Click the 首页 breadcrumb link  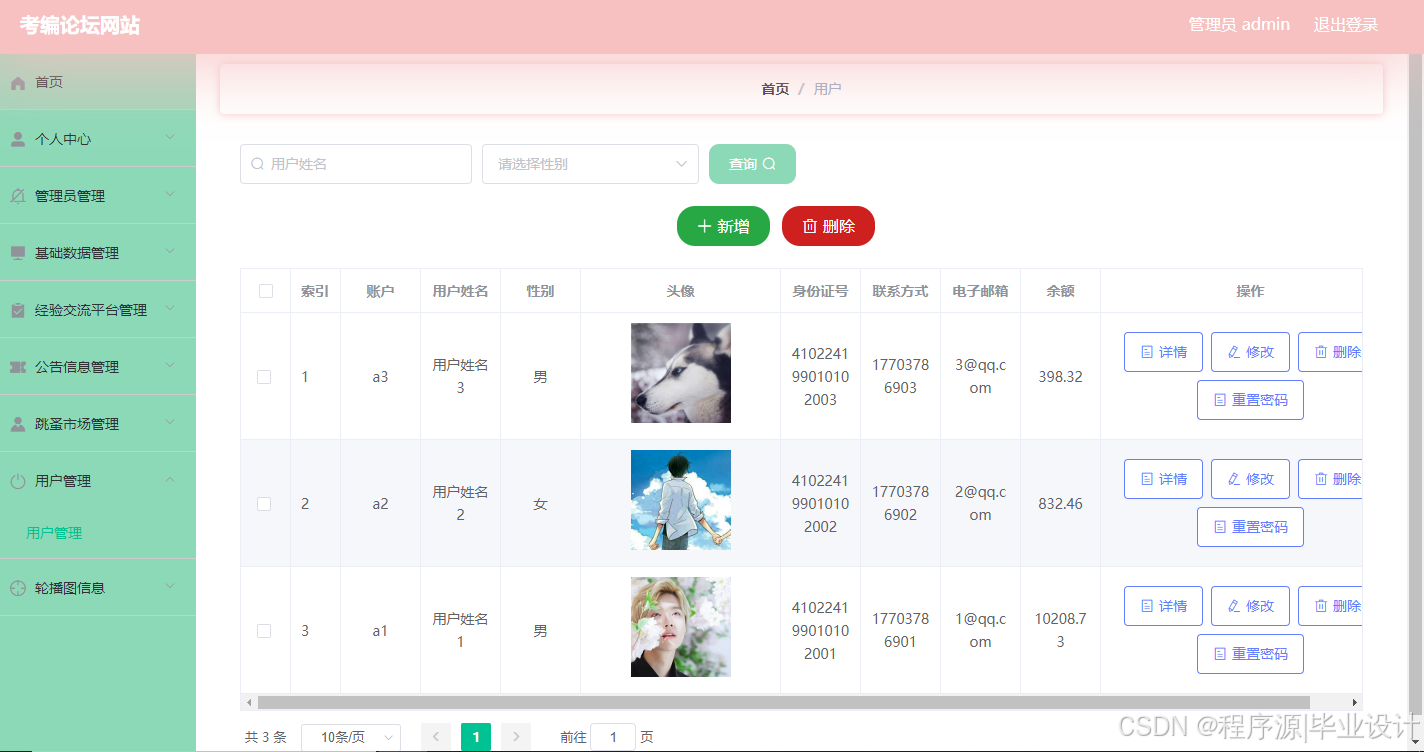click(775, 89)
